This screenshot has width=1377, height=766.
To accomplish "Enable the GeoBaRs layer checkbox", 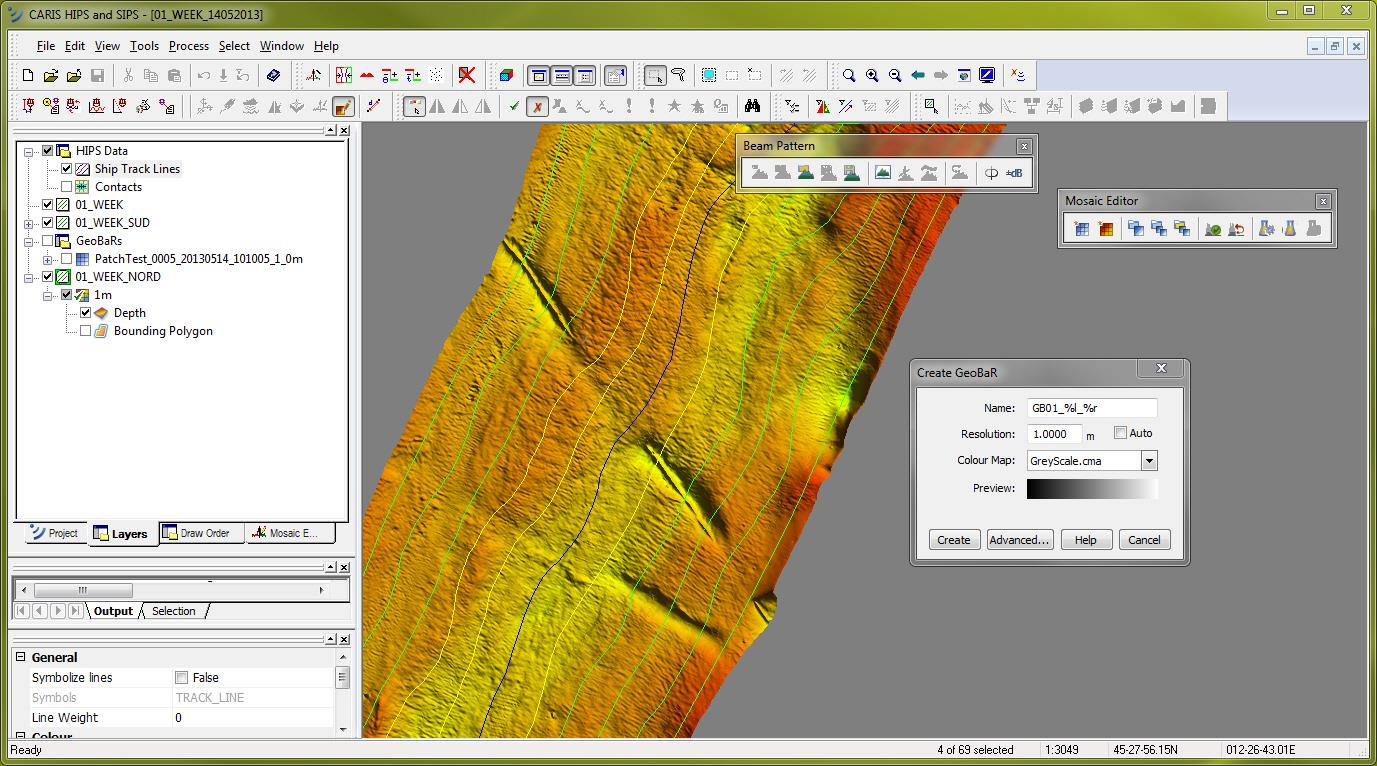I will 47,241.
